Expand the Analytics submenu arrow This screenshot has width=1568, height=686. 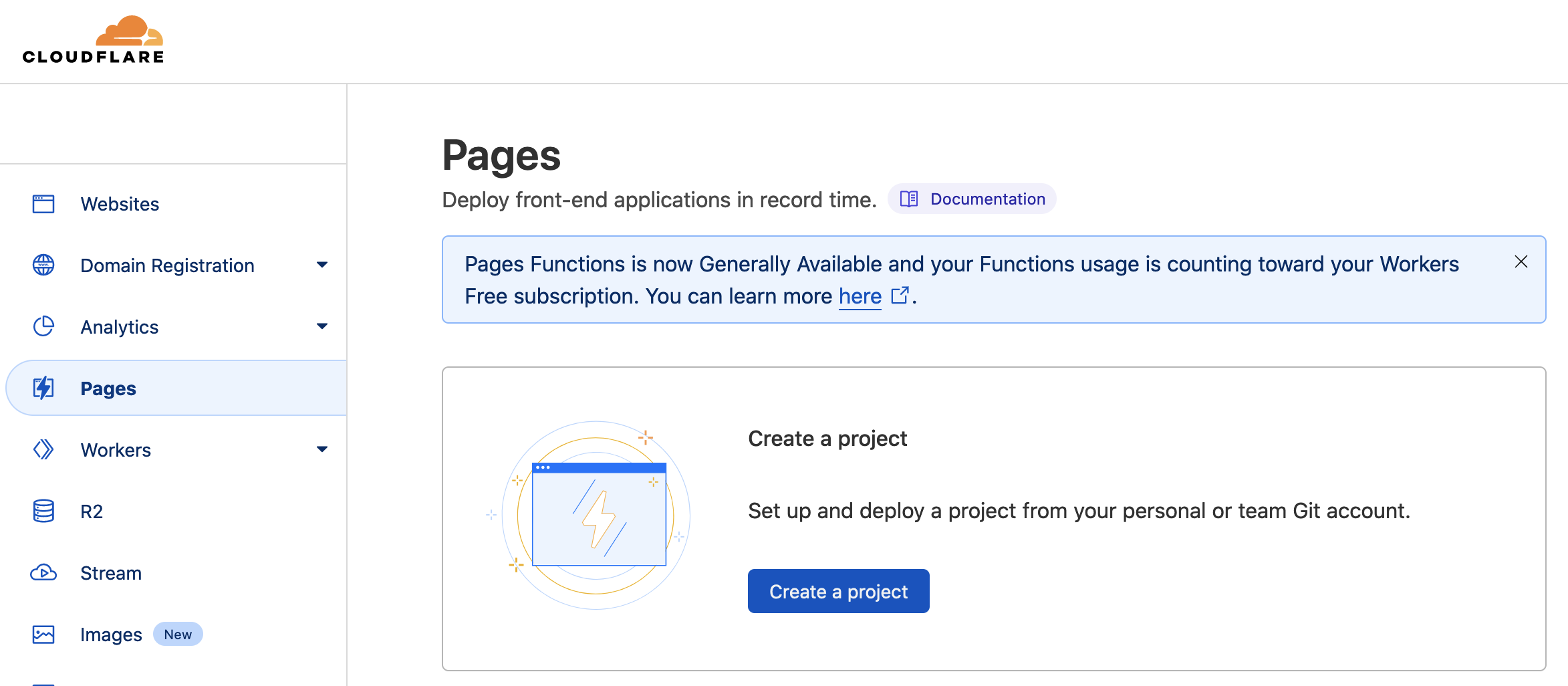pyautogui.click(x=322, y=326)
